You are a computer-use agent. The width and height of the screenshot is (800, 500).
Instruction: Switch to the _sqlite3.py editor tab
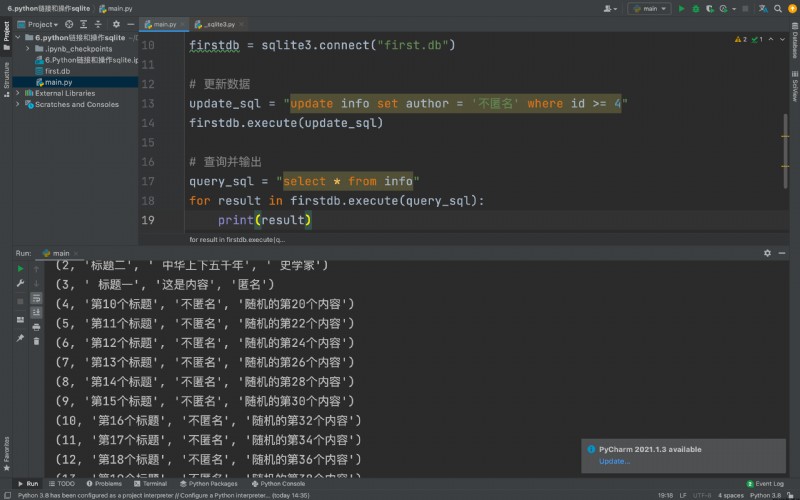[x=217, y=24]
